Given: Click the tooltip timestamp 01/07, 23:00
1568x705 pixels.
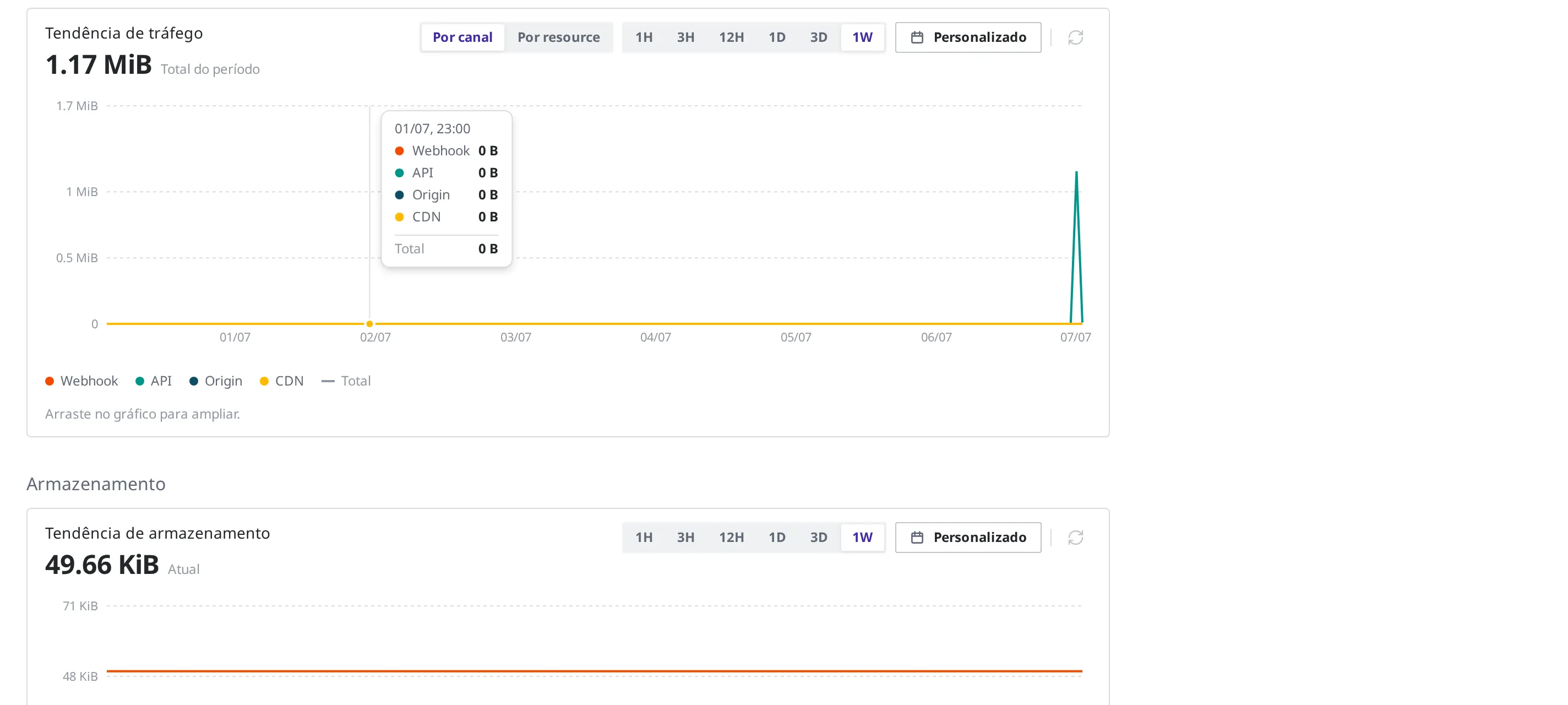Looking at the screenshot, I should coord(432,129).
